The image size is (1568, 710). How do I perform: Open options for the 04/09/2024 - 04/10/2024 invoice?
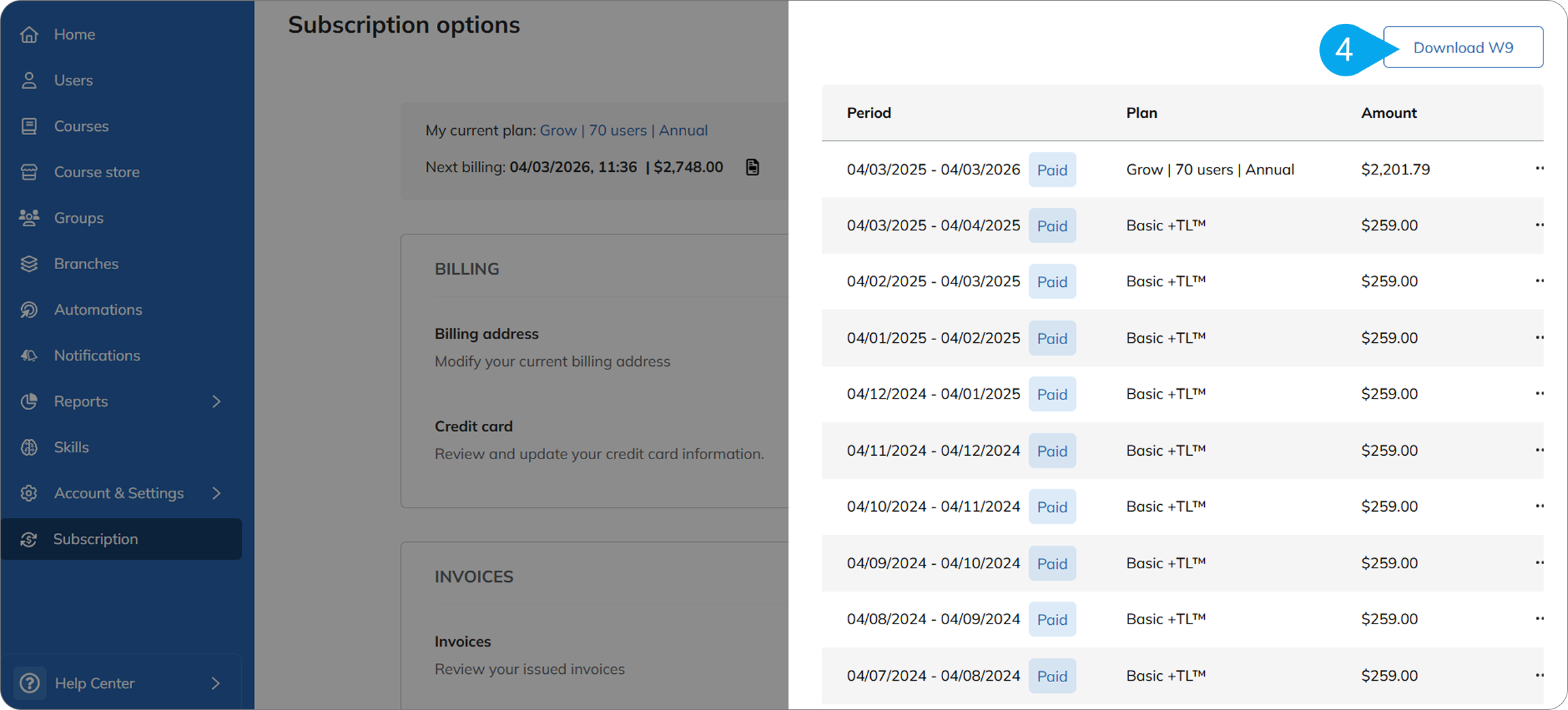click(1539, 562)
